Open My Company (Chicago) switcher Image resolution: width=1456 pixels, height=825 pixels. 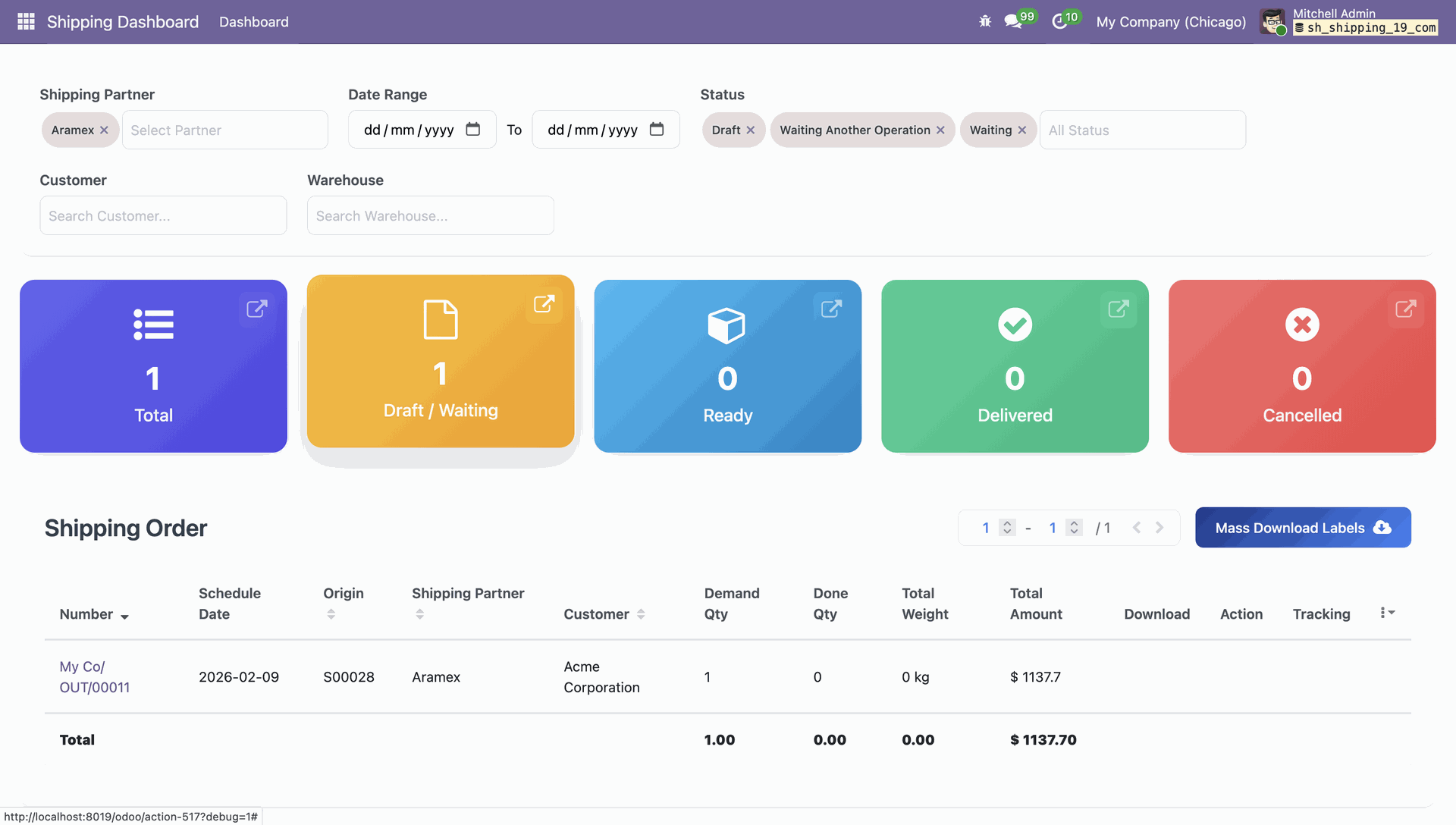(1171, 22)
